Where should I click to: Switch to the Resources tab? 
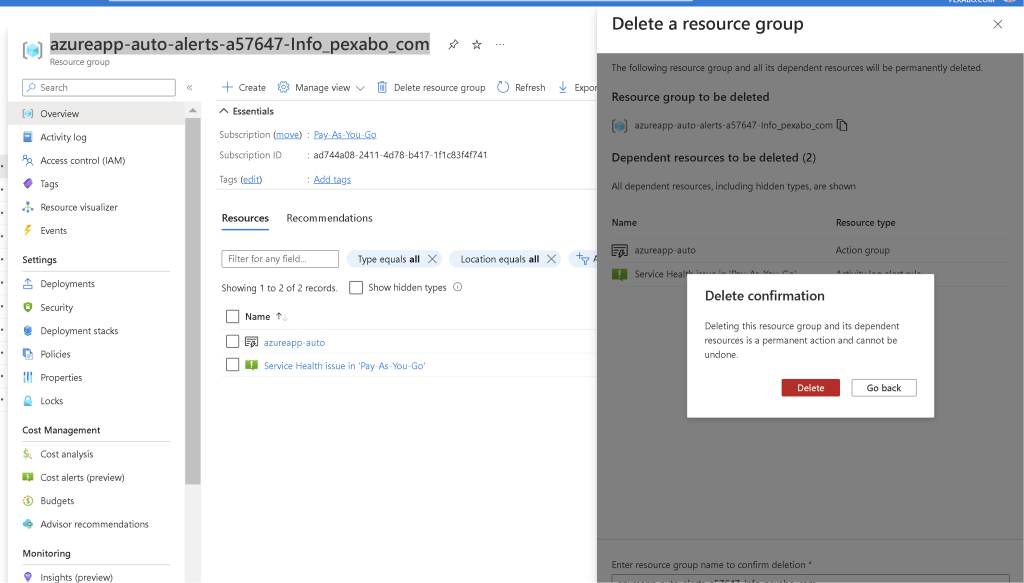[x=245, y=218]
